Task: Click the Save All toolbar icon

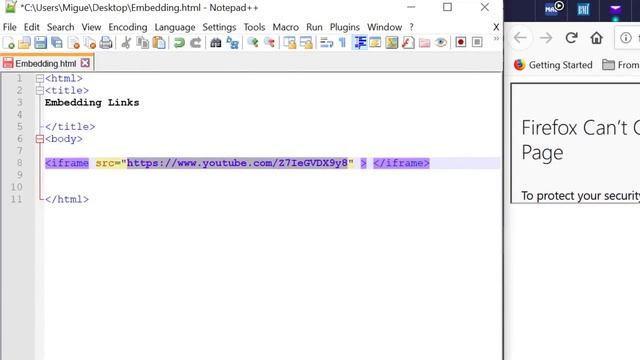Action: pos(57,42)
